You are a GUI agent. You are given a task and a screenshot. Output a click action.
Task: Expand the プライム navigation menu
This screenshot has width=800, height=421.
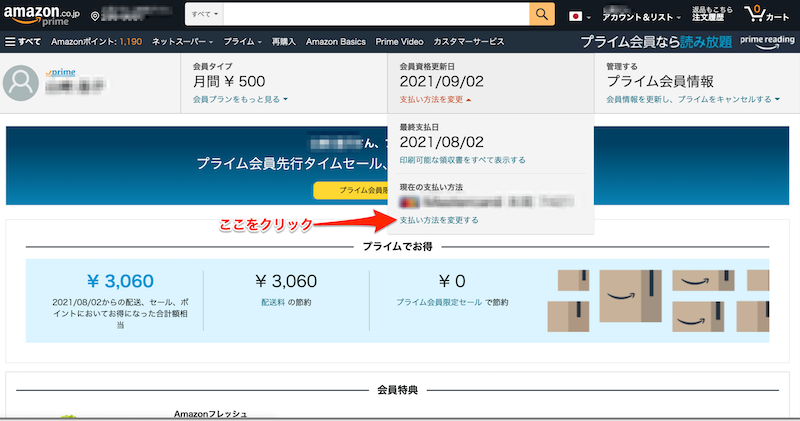point(242,42)
